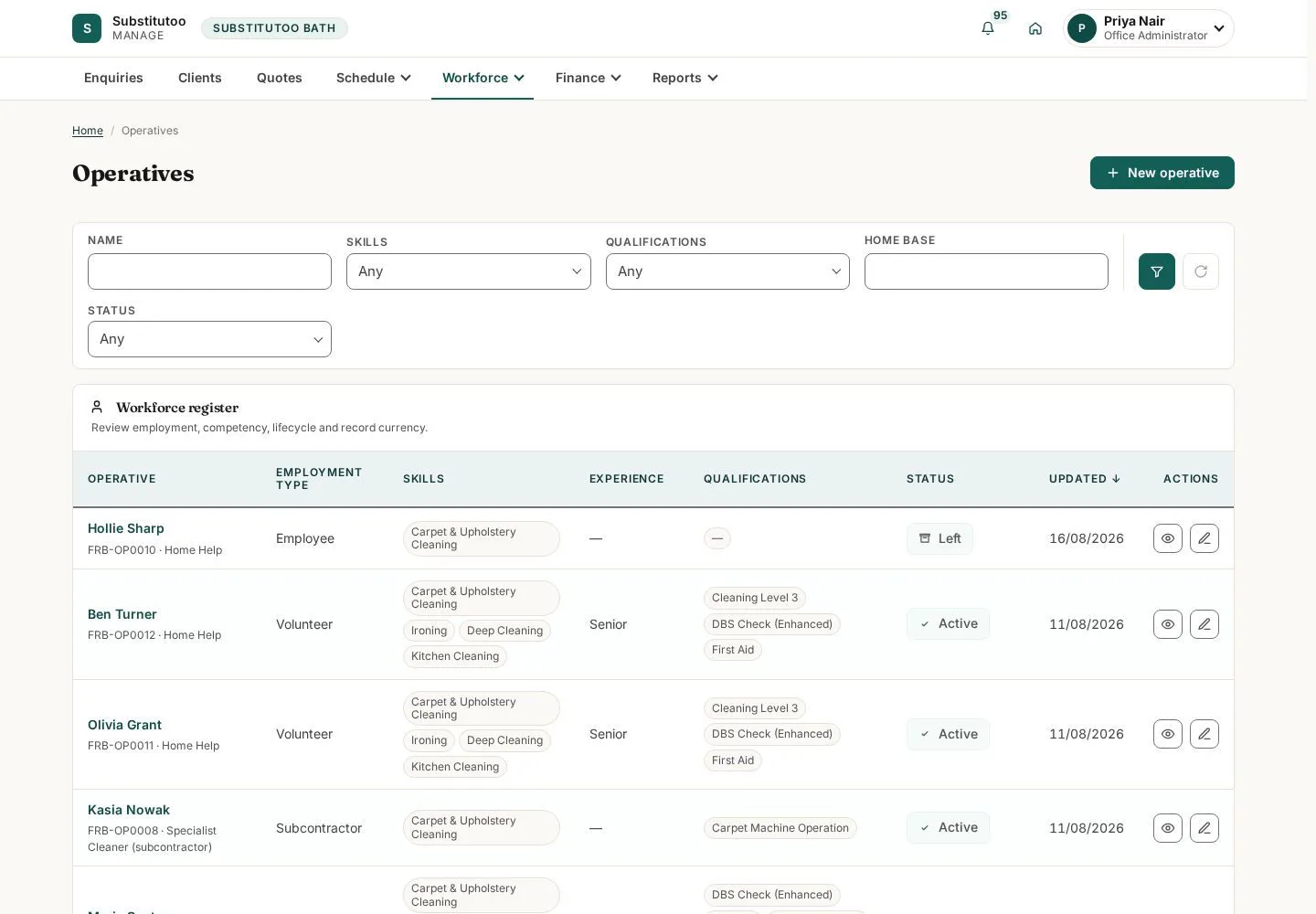Viewport: 1316px width, 914px height.
Task: Open the notifications bell
Action: click(988, 28)
